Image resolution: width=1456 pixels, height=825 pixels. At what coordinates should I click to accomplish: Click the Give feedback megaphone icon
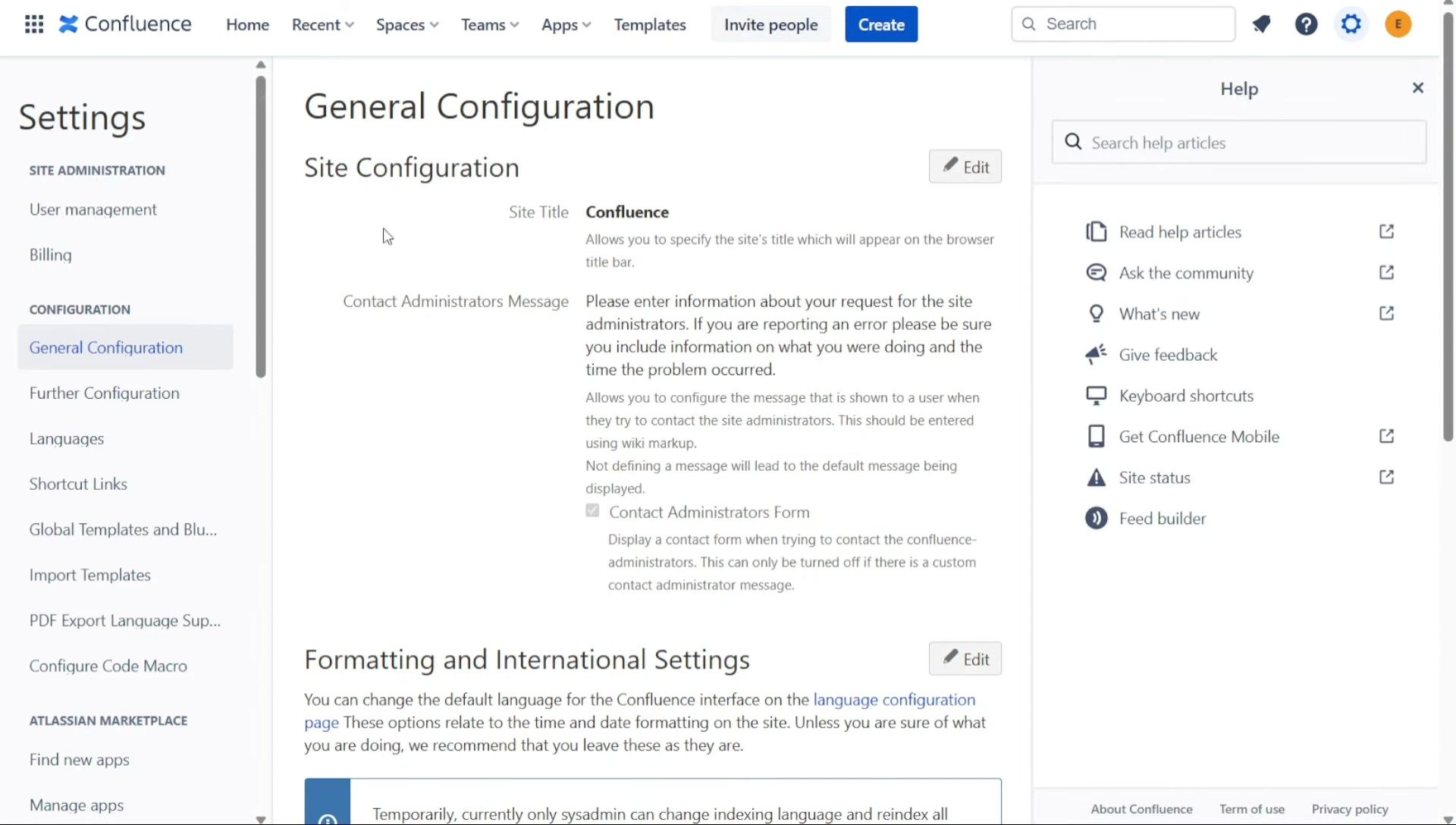tap(1097, 354)
